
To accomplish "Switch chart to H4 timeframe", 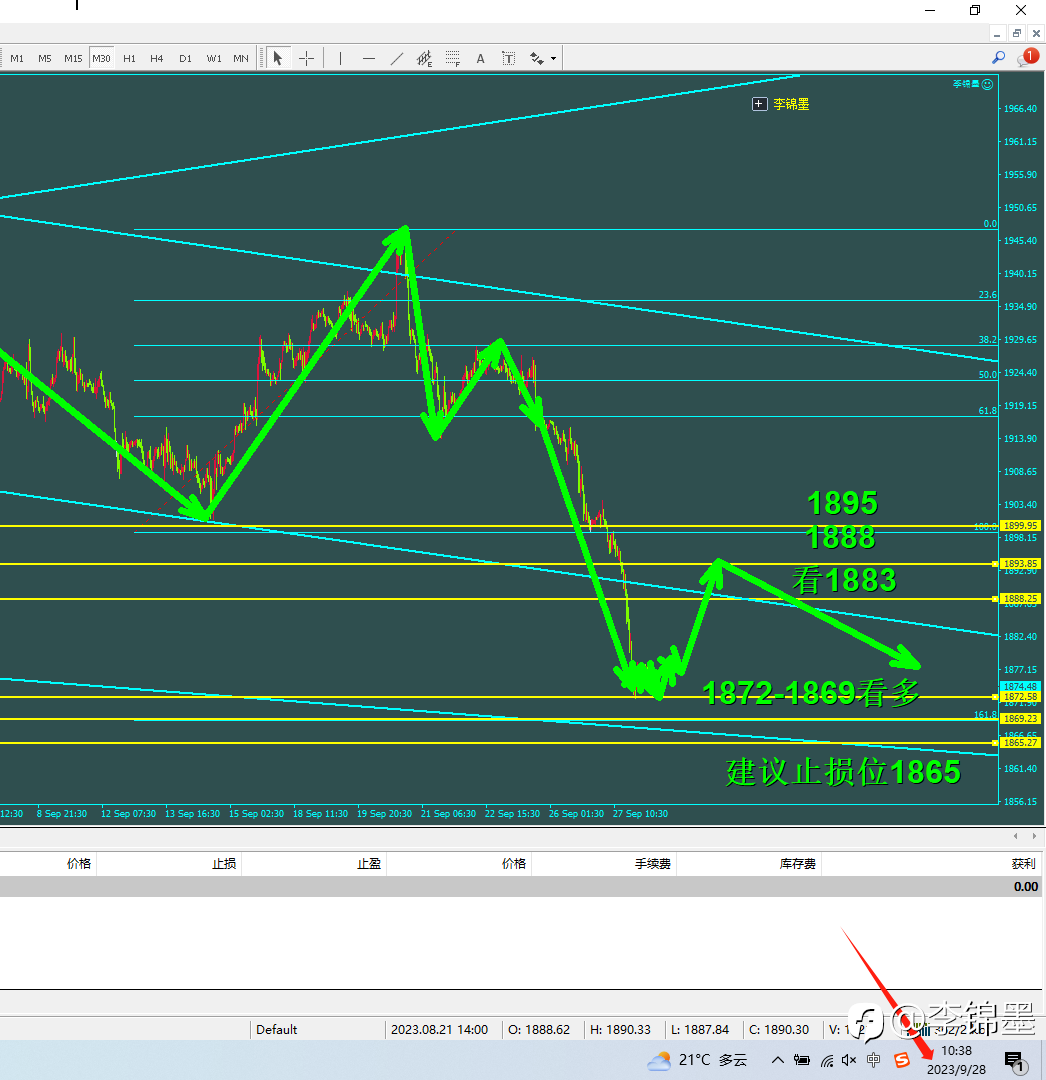I will coord(157,59).
